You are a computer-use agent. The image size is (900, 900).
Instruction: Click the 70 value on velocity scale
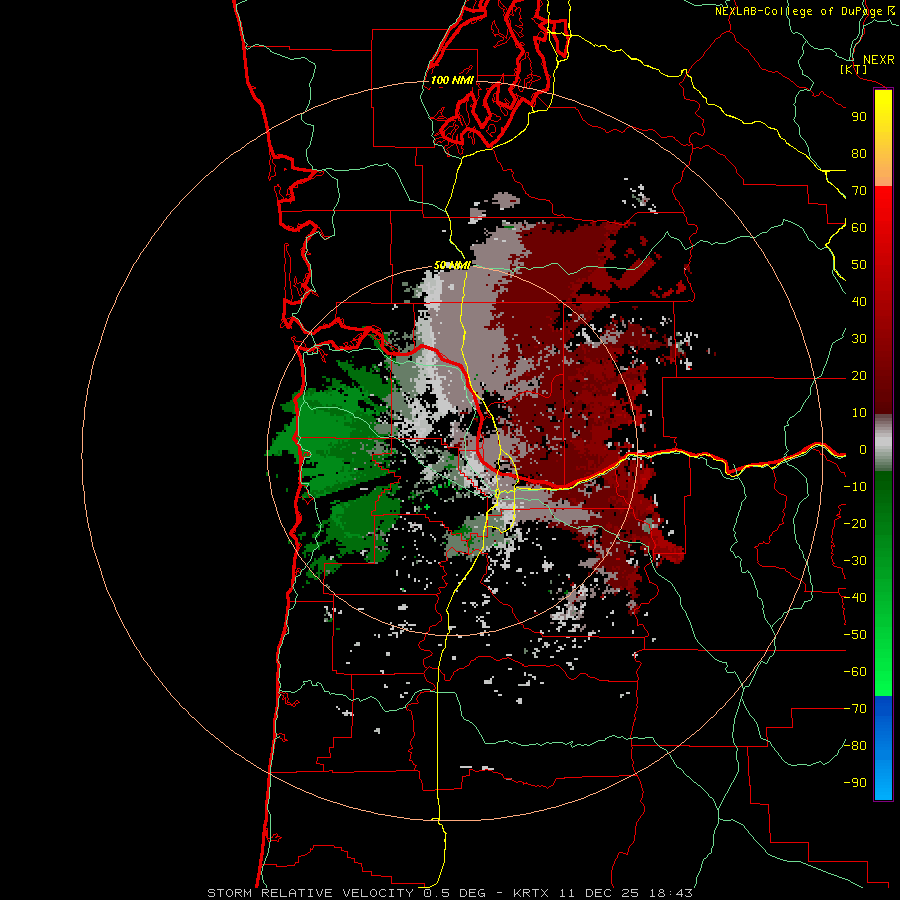[x=859, y=191]
